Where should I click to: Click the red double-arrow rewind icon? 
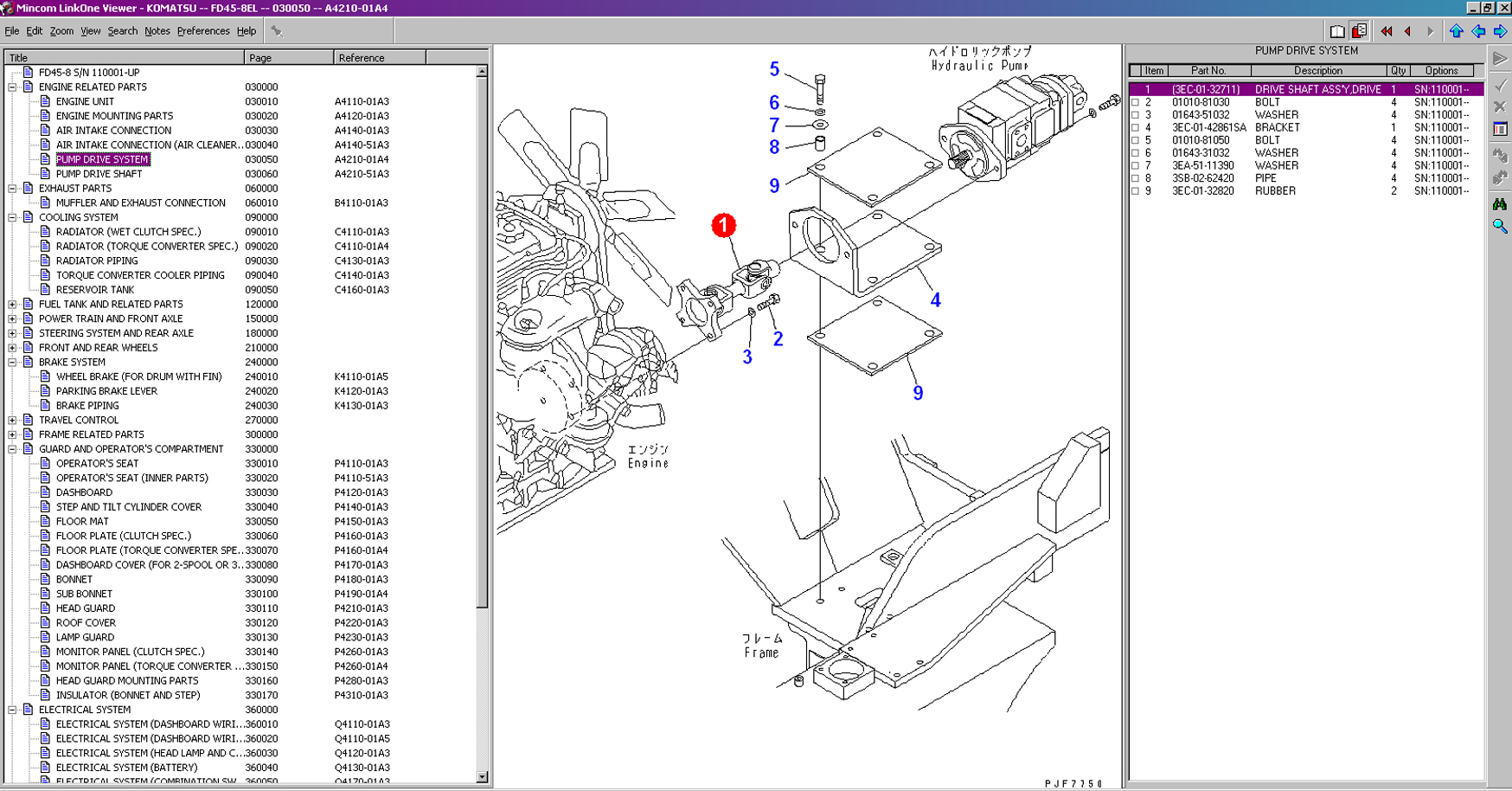pos(1387,31)
